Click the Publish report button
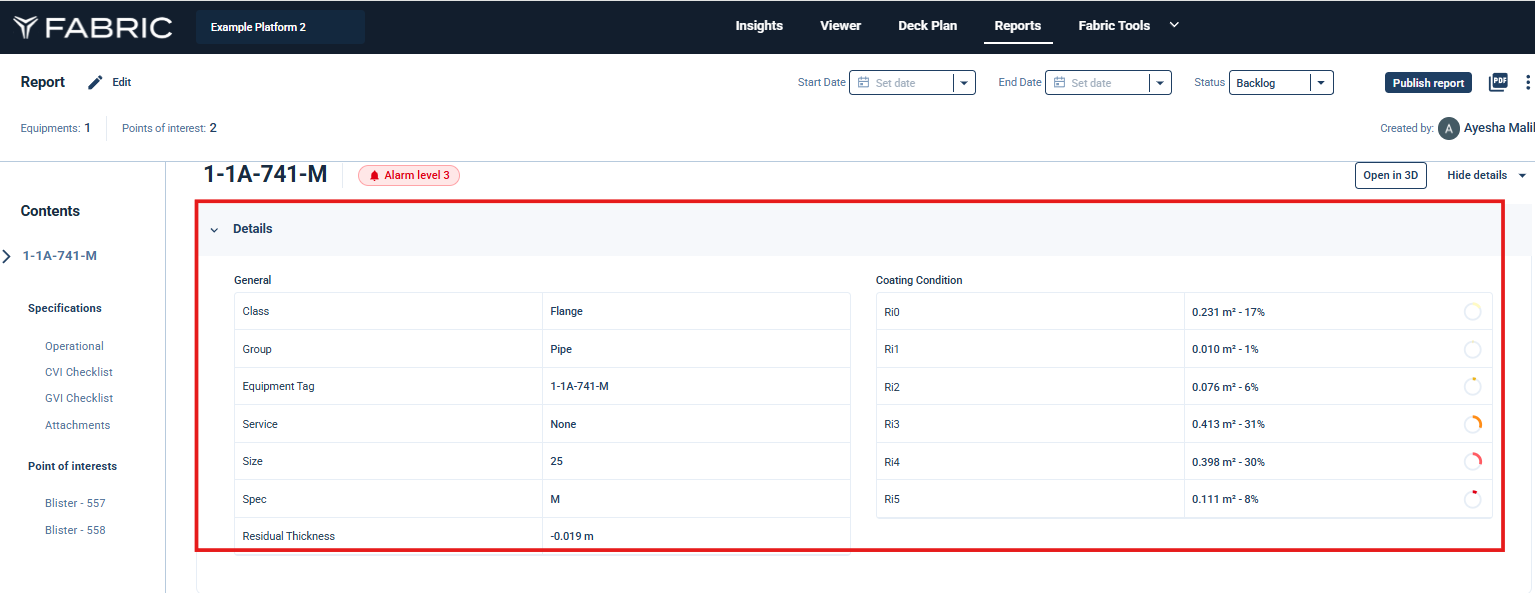 point(1428,83)
